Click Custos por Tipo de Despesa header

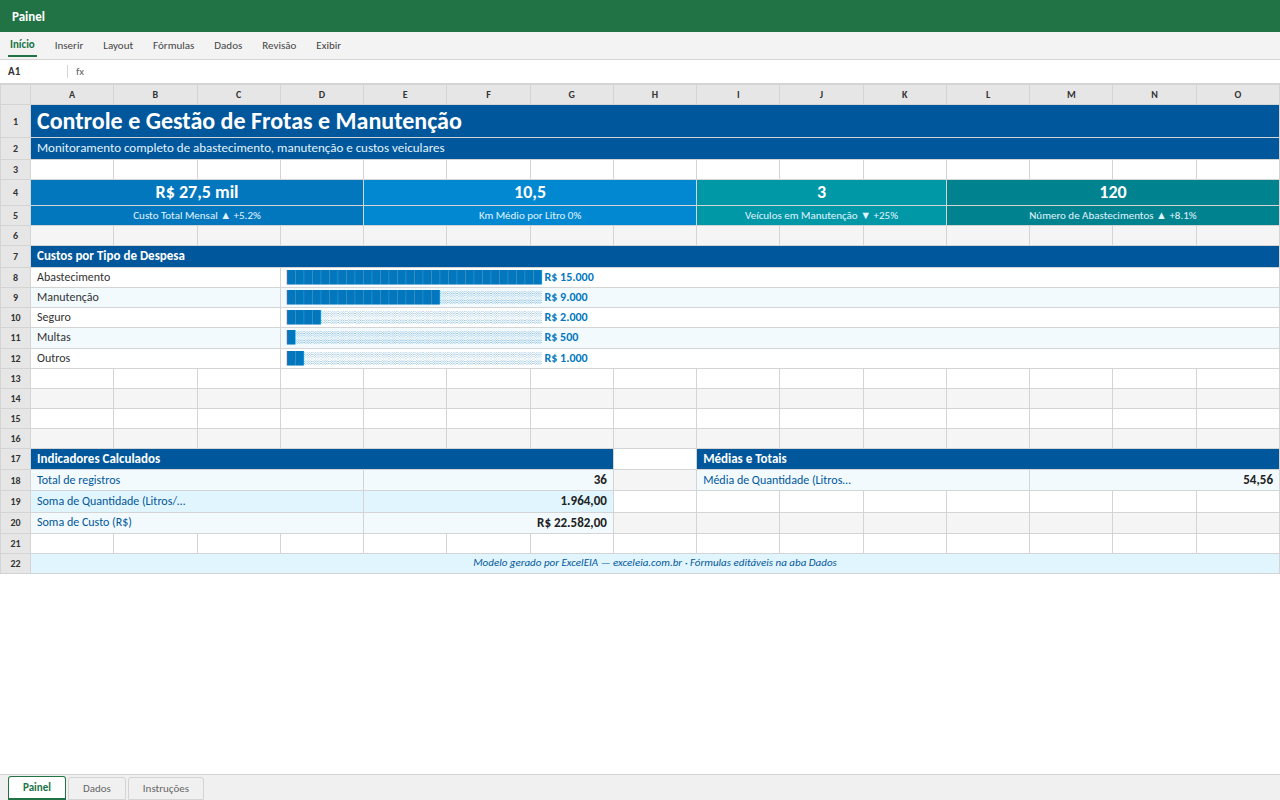655,257
